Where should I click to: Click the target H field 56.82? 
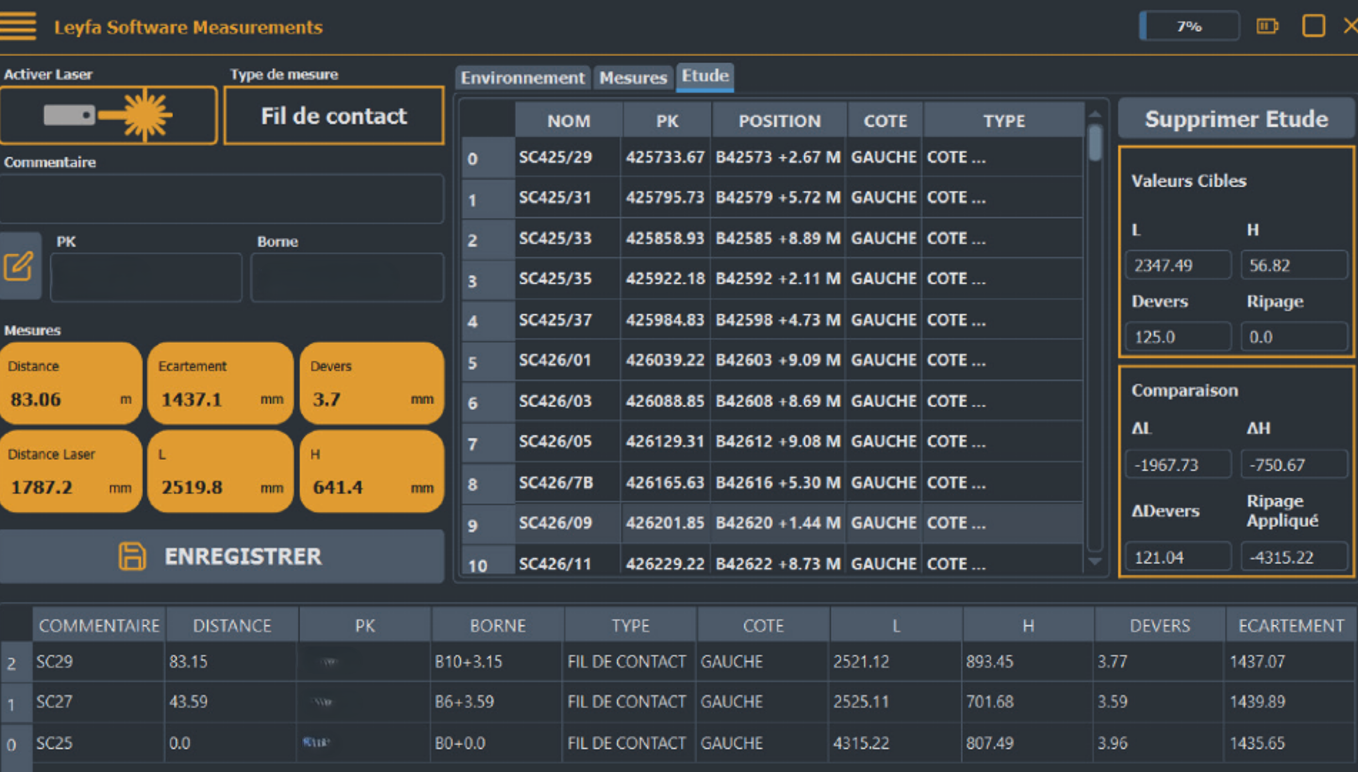pyautogui.click(x=1294, y=265)
